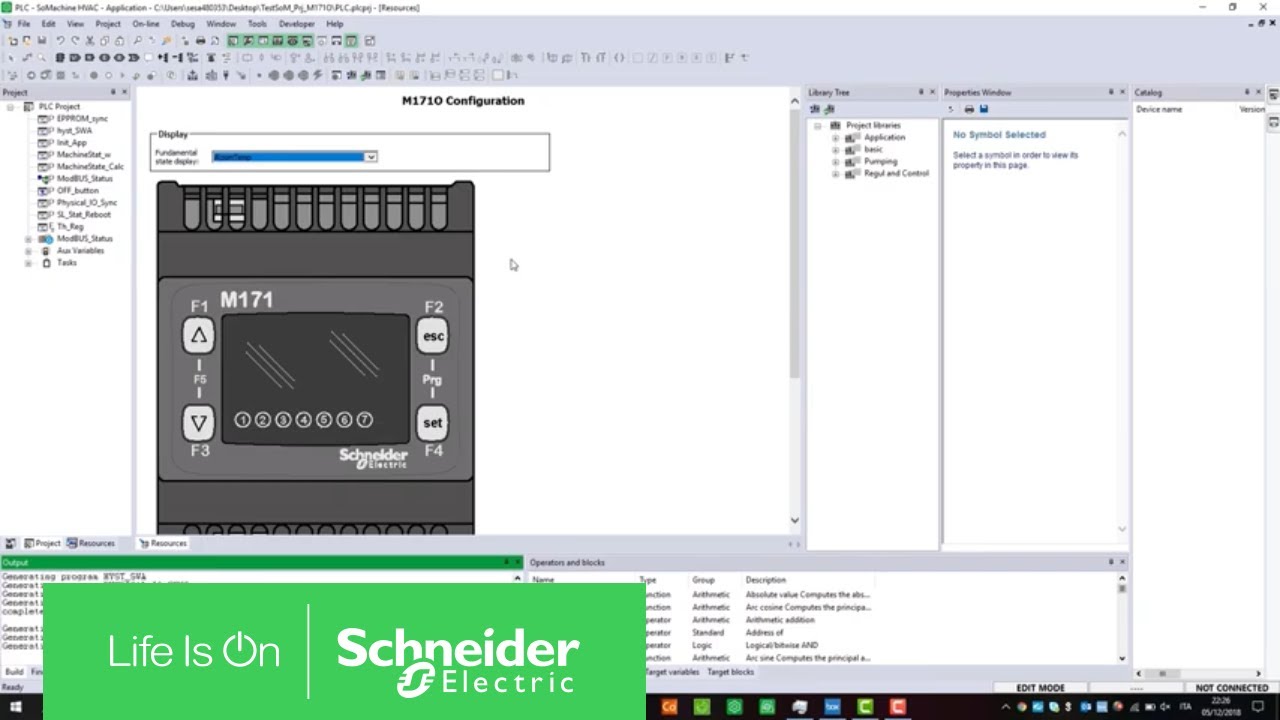Collapse the PLC Project tree node
The image size is (1280, 720).
point(10,106)
